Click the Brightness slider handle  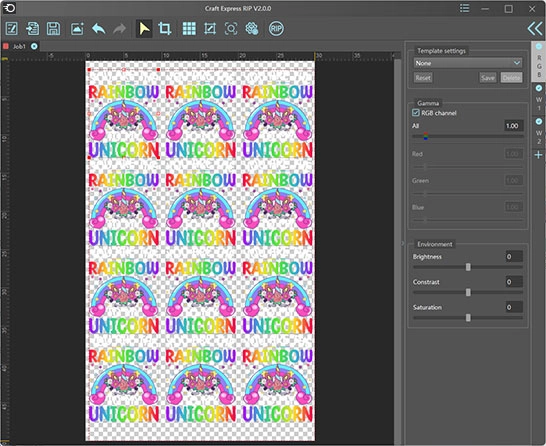click(x=468, y=267)
